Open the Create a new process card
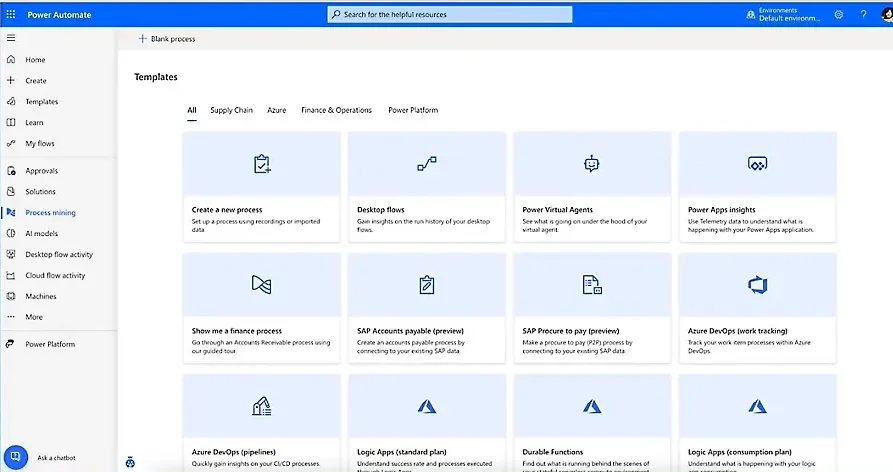The width and height of the screenshot is (893, 472). tap(261, 187)
